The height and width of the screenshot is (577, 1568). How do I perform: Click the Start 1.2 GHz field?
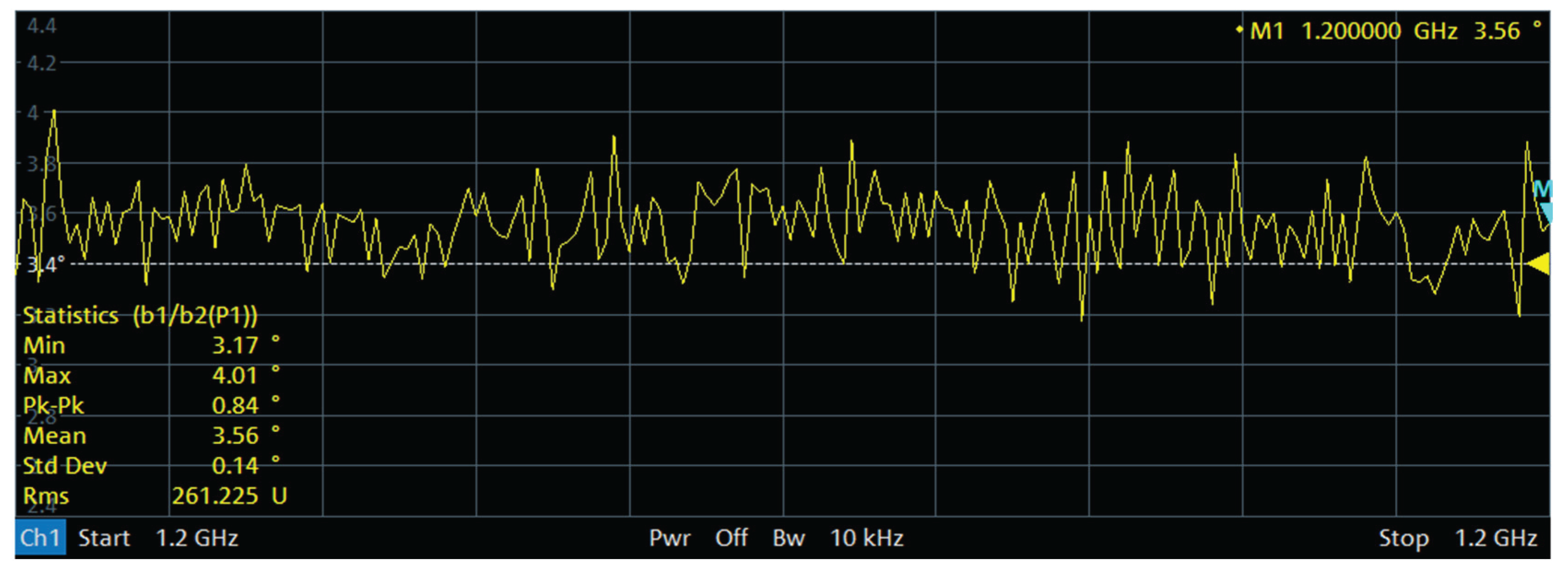(x=158, y=538)
